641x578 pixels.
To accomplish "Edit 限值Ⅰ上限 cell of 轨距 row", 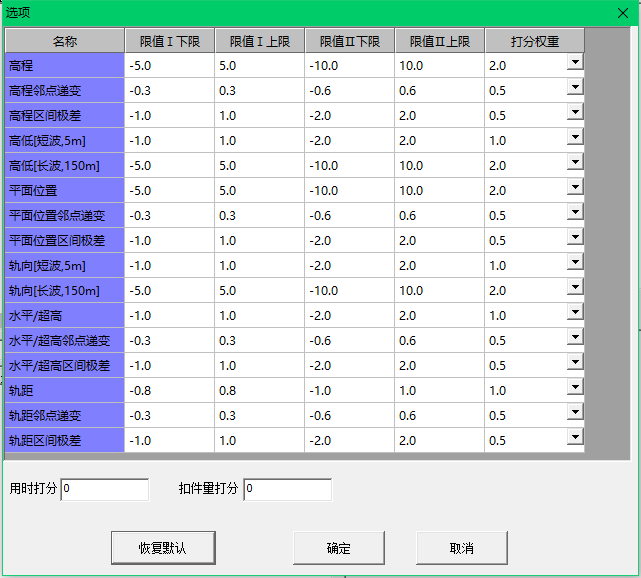I will (260, 390).
